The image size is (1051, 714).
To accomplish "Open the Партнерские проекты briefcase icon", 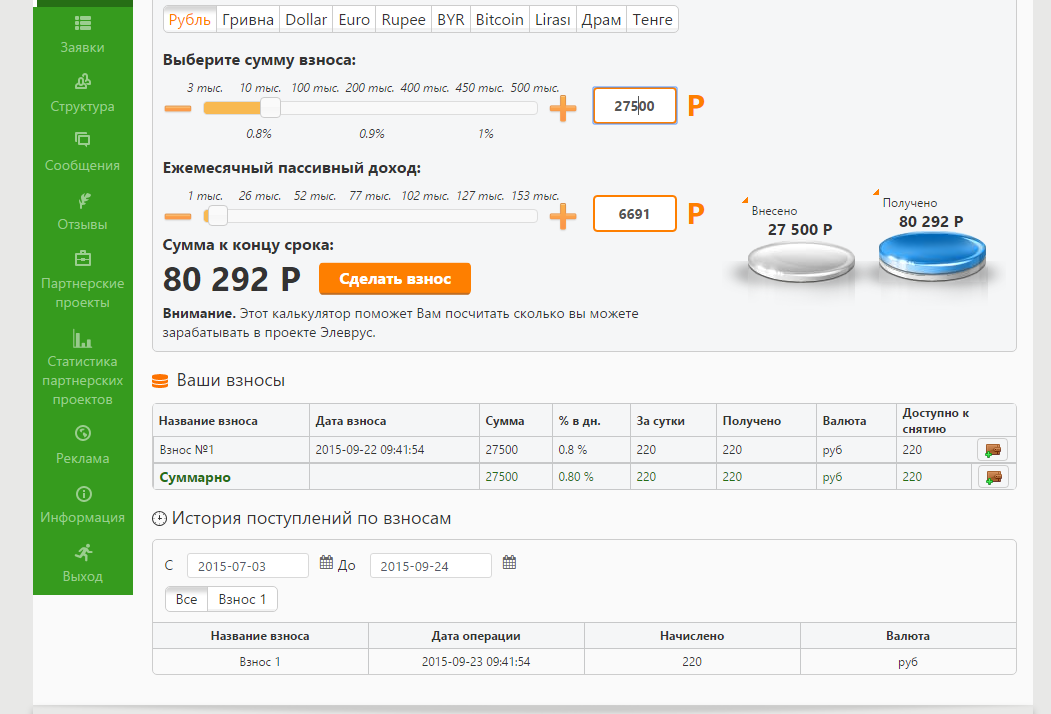I will point(83,258).
